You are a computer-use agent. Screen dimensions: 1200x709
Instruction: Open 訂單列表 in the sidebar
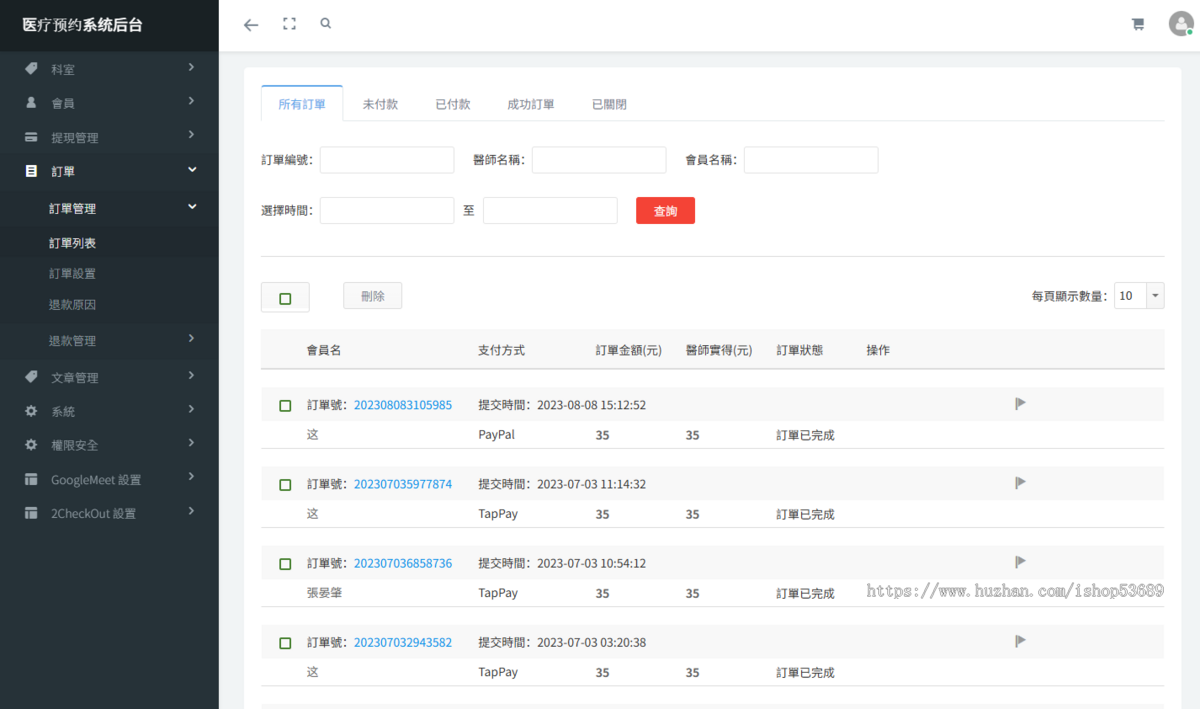point(73,243)
